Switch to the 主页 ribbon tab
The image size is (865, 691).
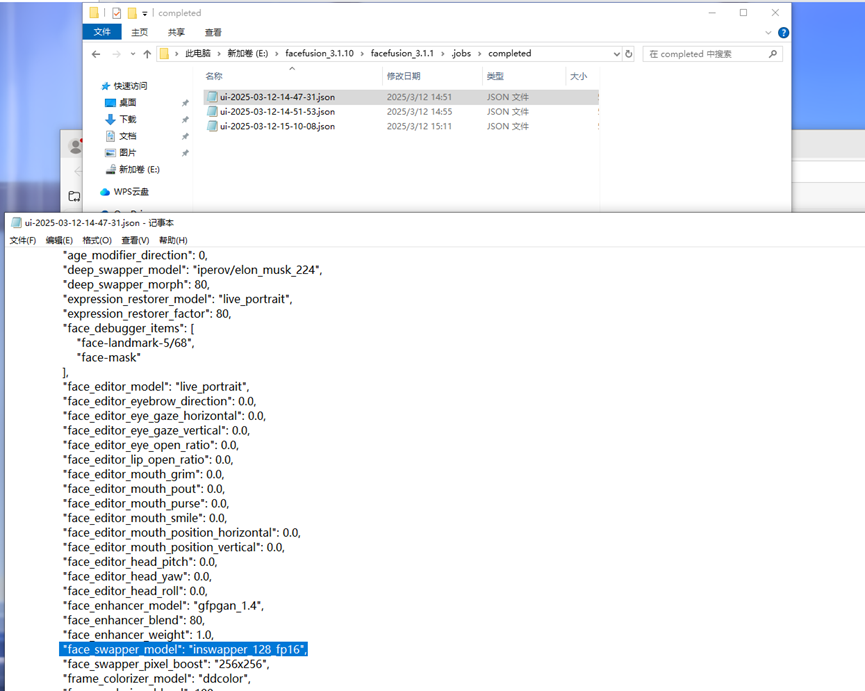click(x=140, y=32)
